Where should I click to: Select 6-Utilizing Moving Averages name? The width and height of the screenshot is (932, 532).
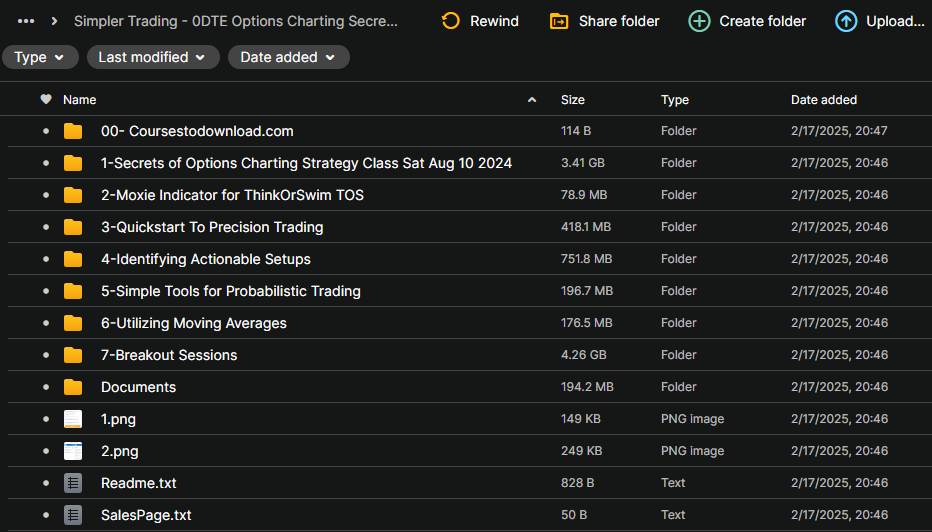(194, 323)
